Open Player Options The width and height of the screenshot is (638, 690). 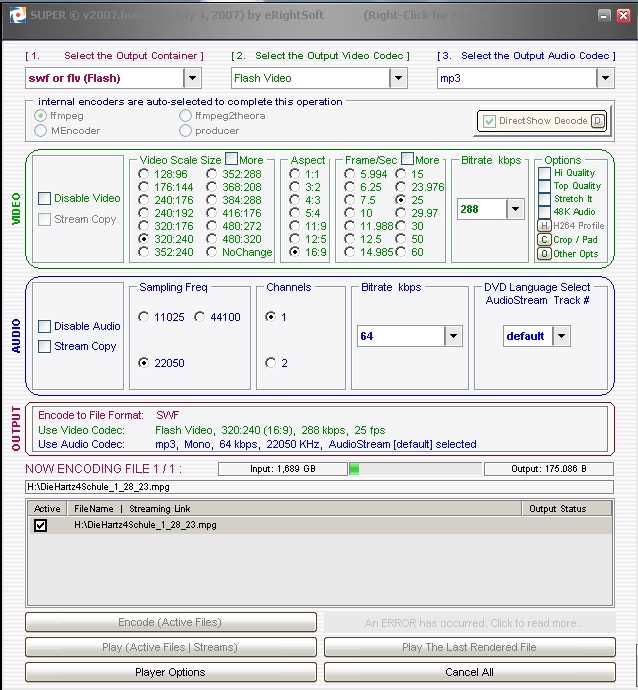pyautogui.click(x=170, y=672)
